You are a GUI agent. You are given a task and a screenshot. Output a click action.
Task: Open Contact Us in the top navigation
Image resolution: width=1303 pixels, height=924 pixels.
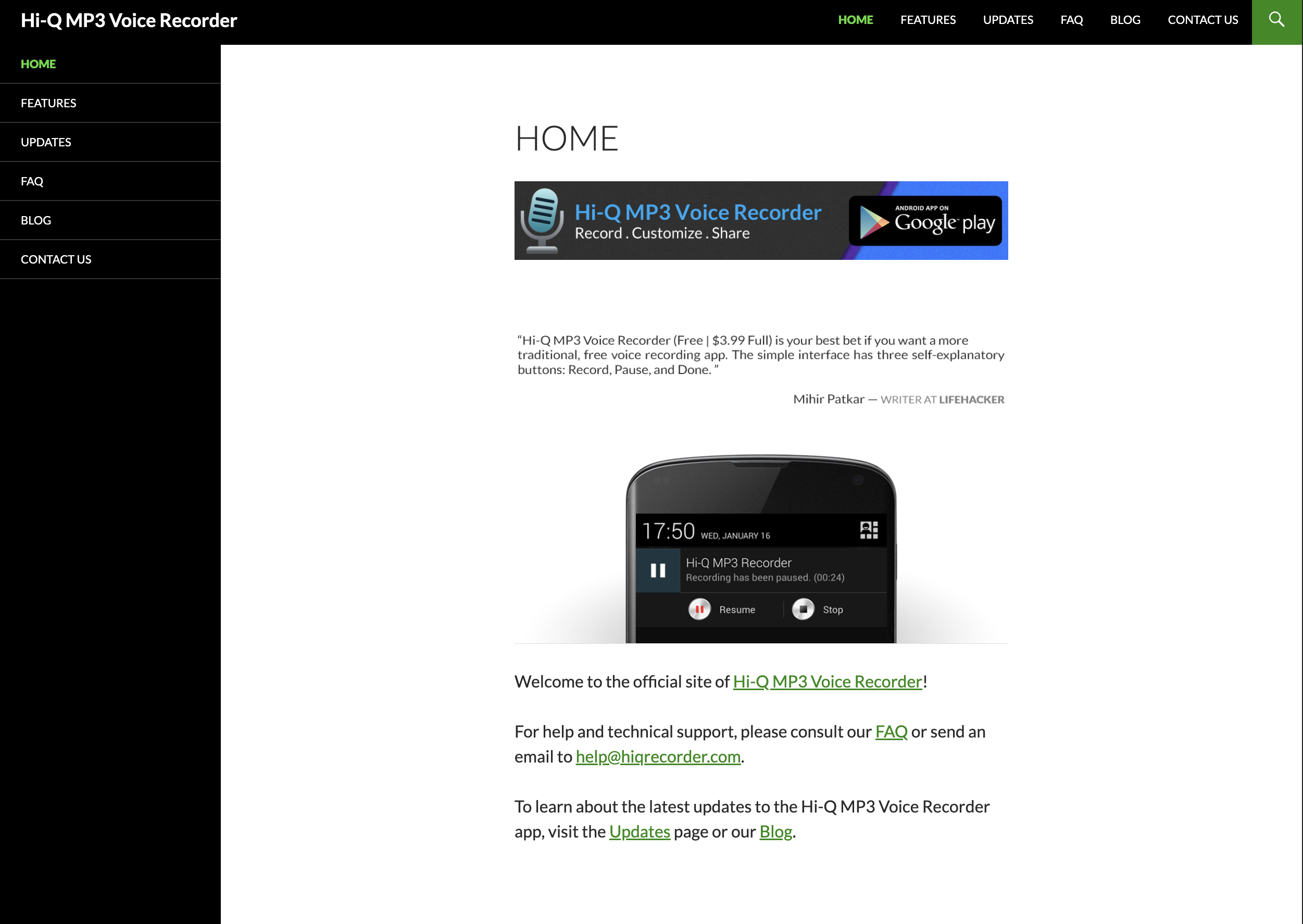[x=1202, y=20]
